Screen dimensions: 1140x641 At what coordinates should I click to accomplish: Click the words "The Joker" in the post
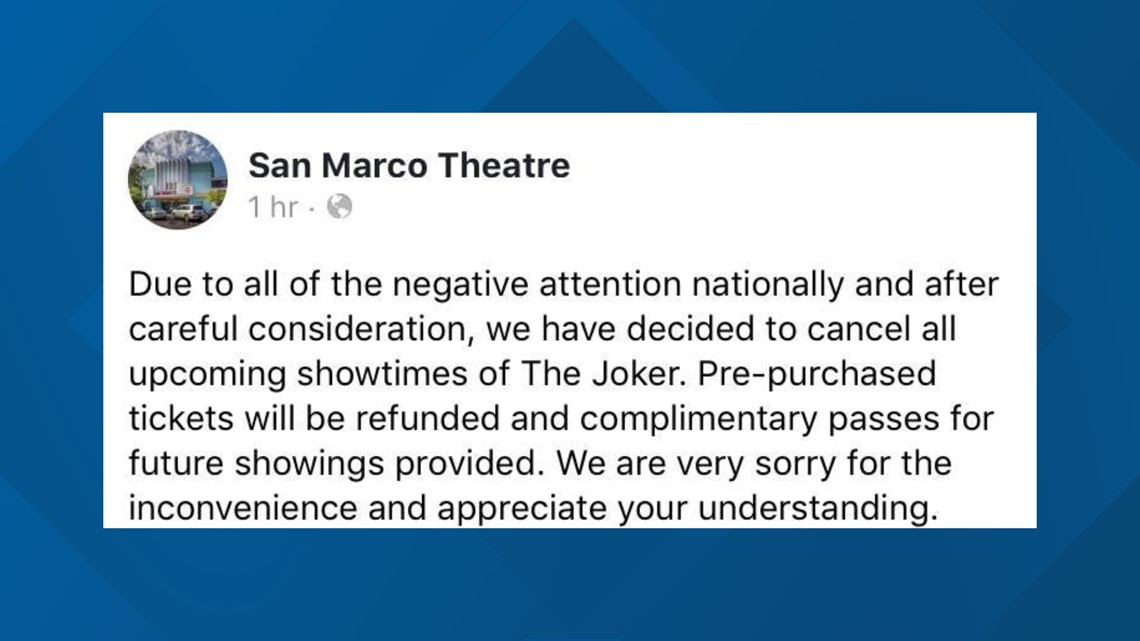coord(604,374)
